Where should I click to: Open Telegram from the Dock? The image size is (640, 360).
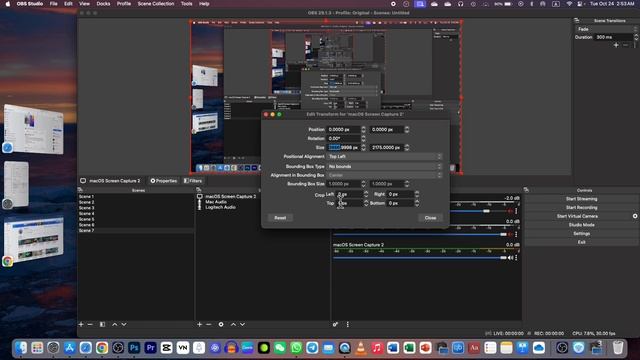312,347
